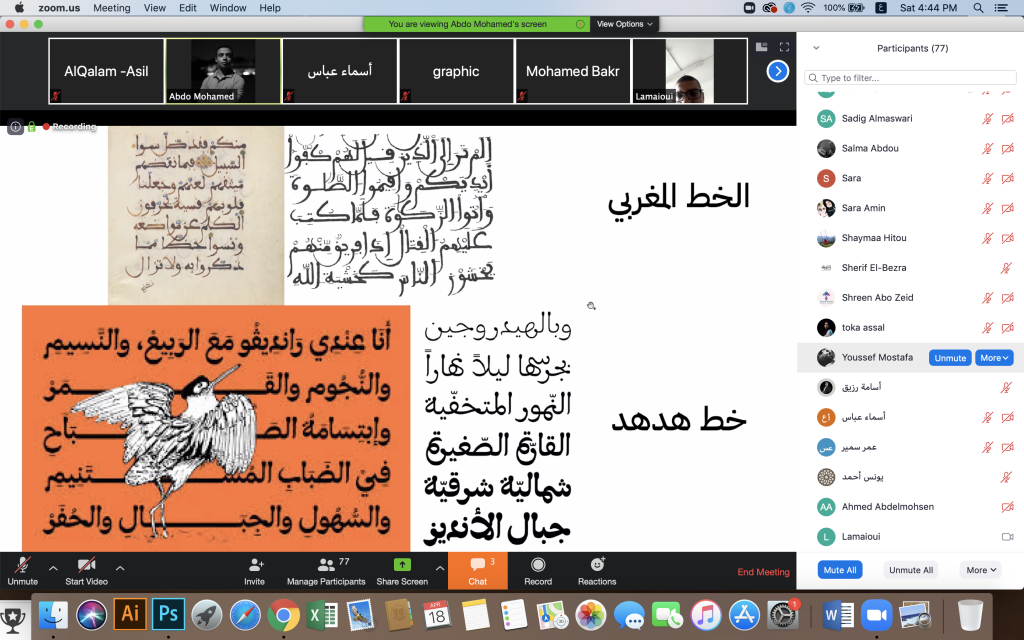
Task: Toggle Sherif El-Bezra's microphone icon
Action: pos(1006,268)
